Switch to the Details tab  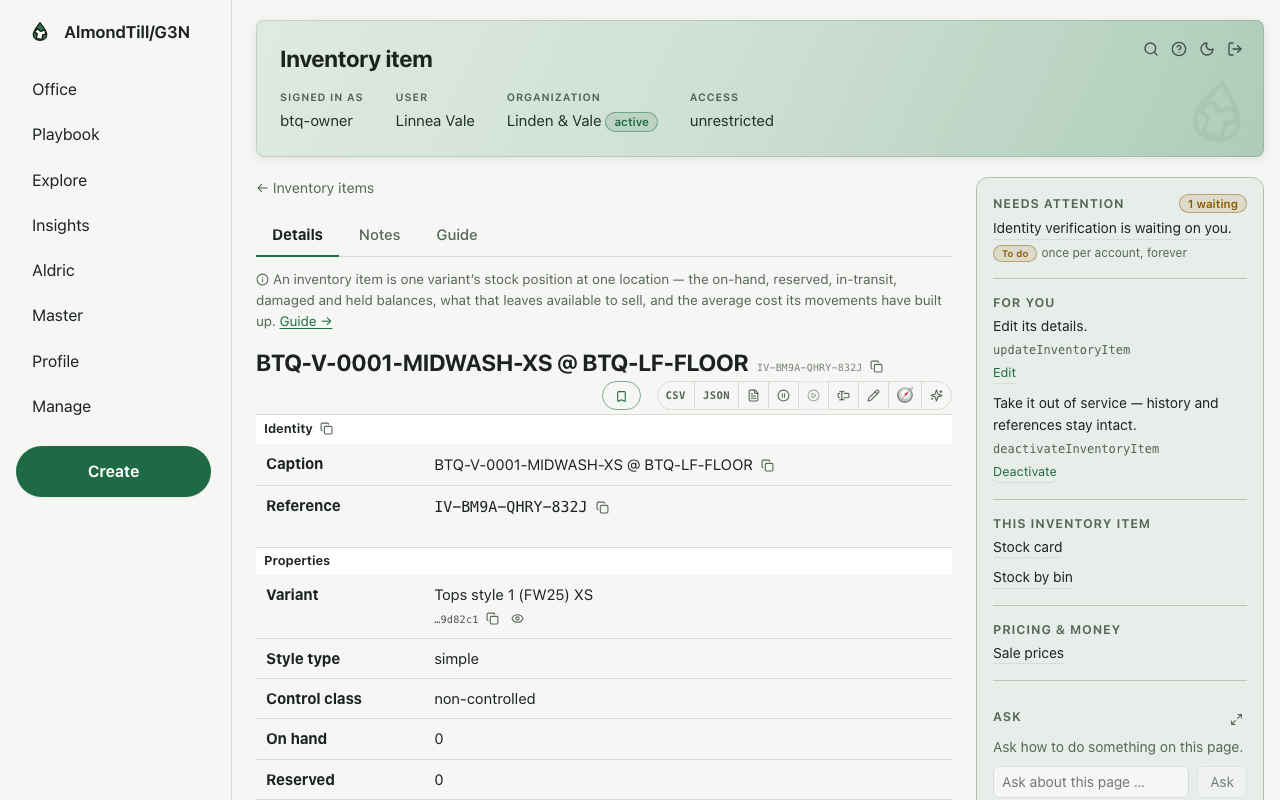click(x=297, y=235)
